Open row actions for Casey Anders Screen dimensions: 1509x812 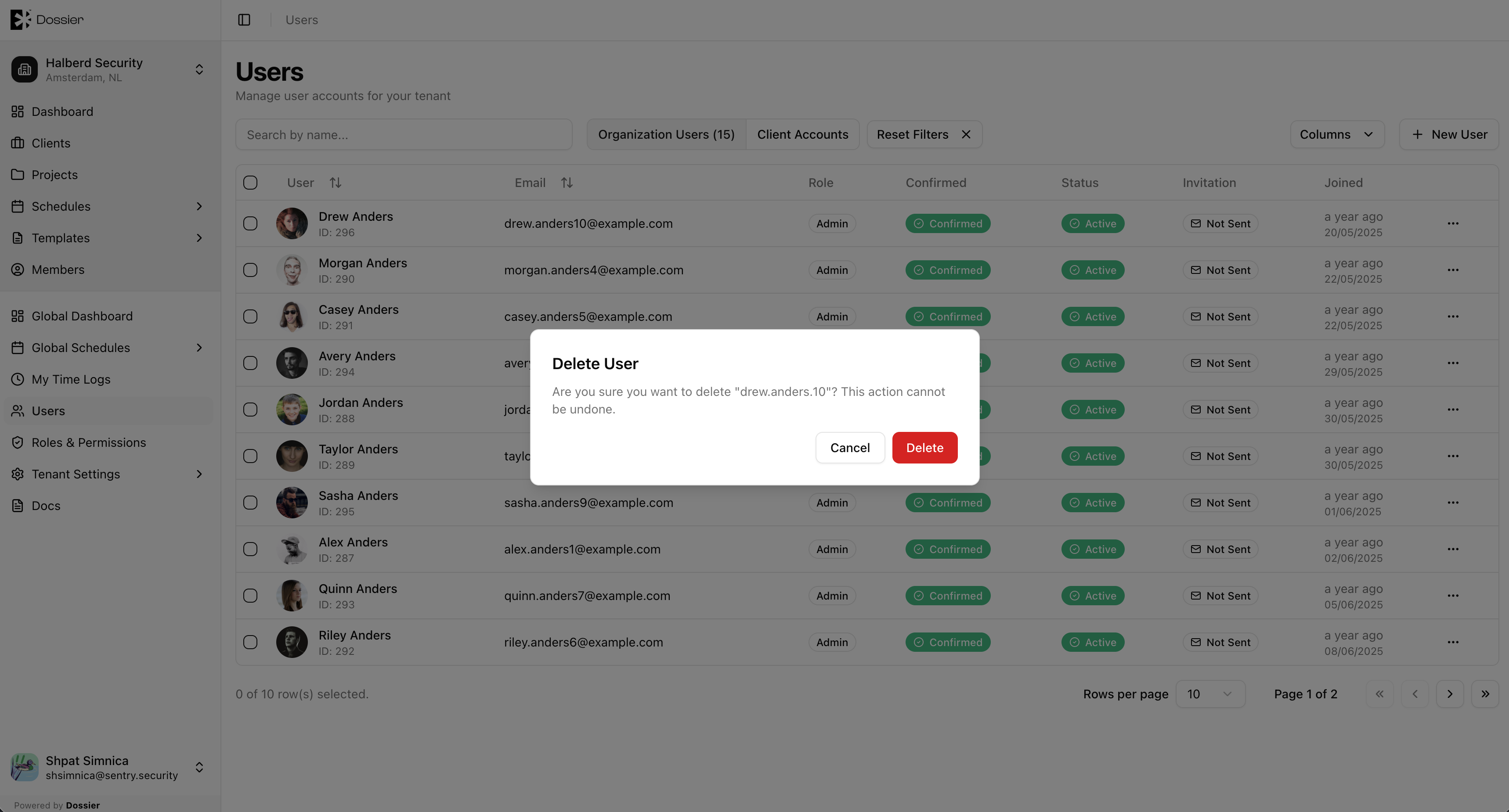point(1453,317)
